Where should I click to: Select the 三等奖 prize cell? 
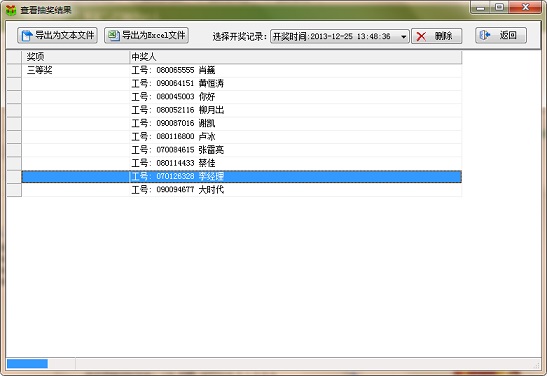(x=75, y=70)
